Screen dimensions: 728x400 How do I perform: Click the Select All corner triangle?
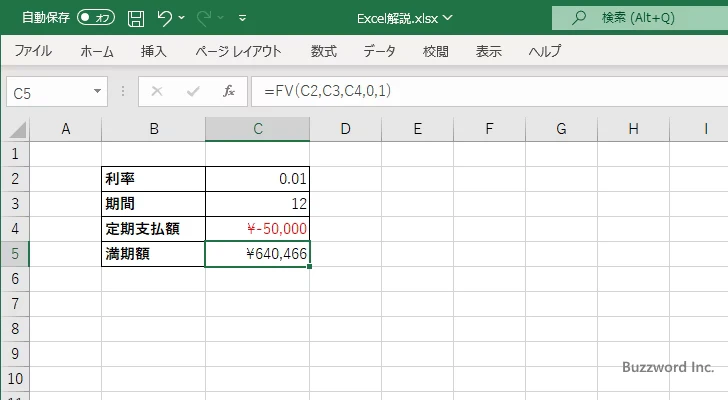pyautogui.click(x=18, y=129)
